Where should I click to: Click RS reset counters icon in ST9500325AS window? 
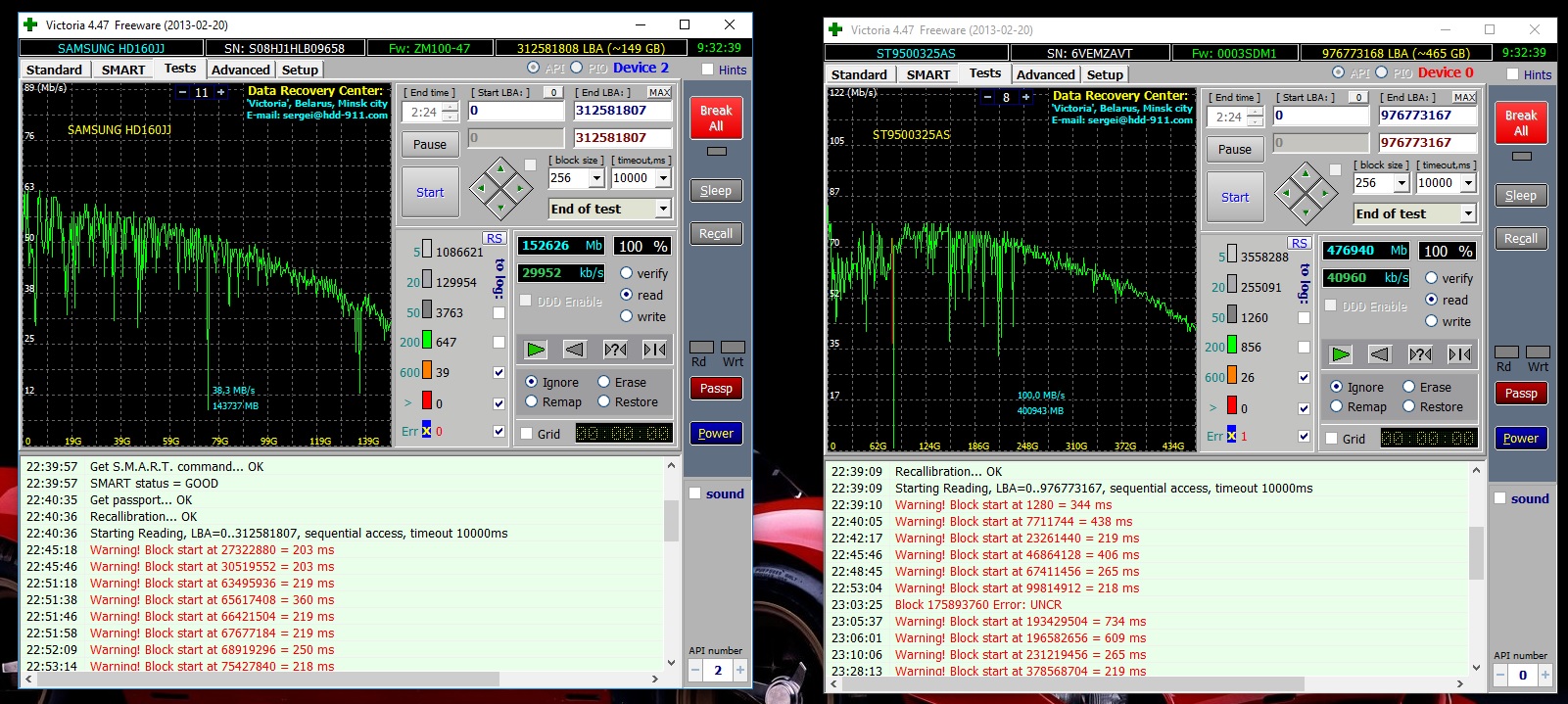click(x=1299, y=243)
